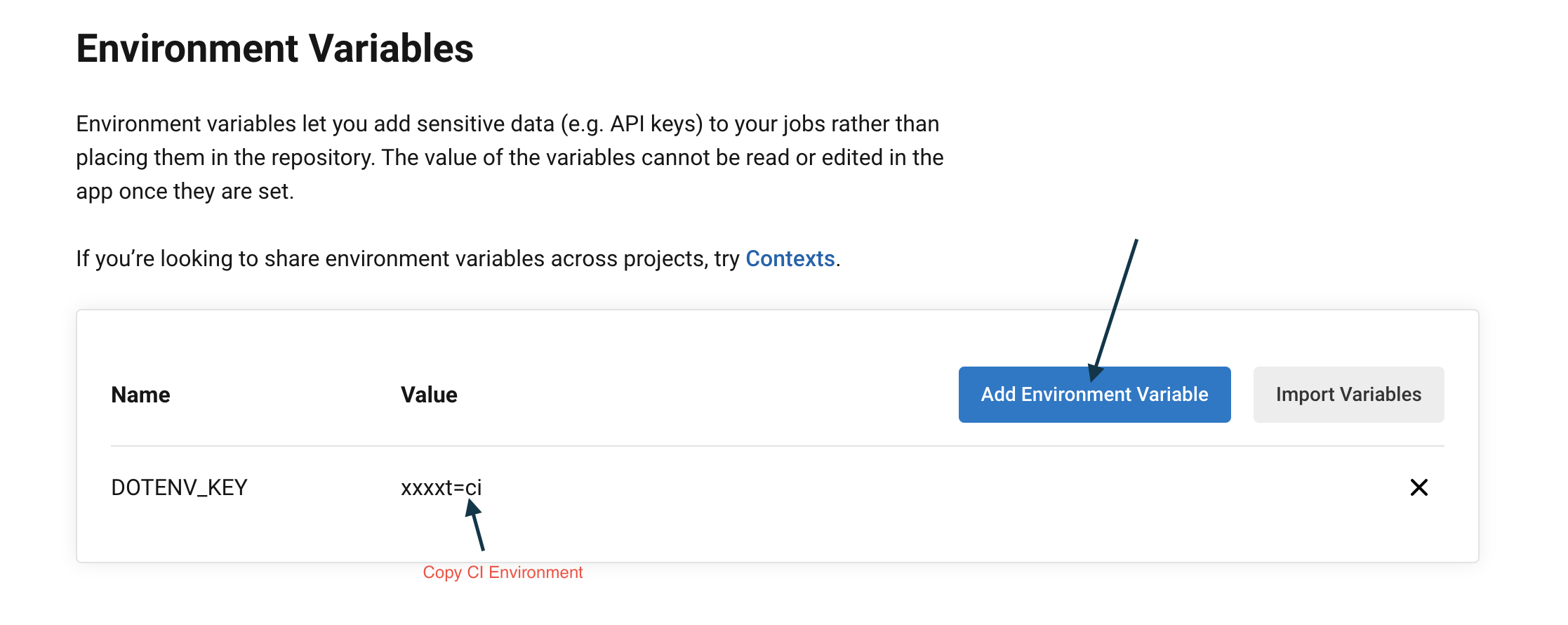The height and width of the screenshot is (625, 1568).
Task: Open the Import Variables dialog
Action: click(1348, 395)
